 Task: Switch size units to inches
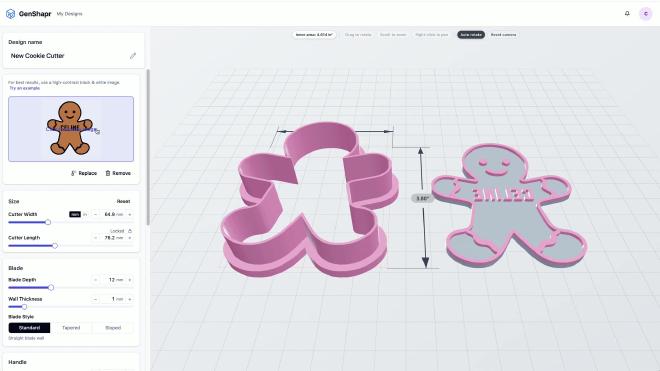(85, 214)
